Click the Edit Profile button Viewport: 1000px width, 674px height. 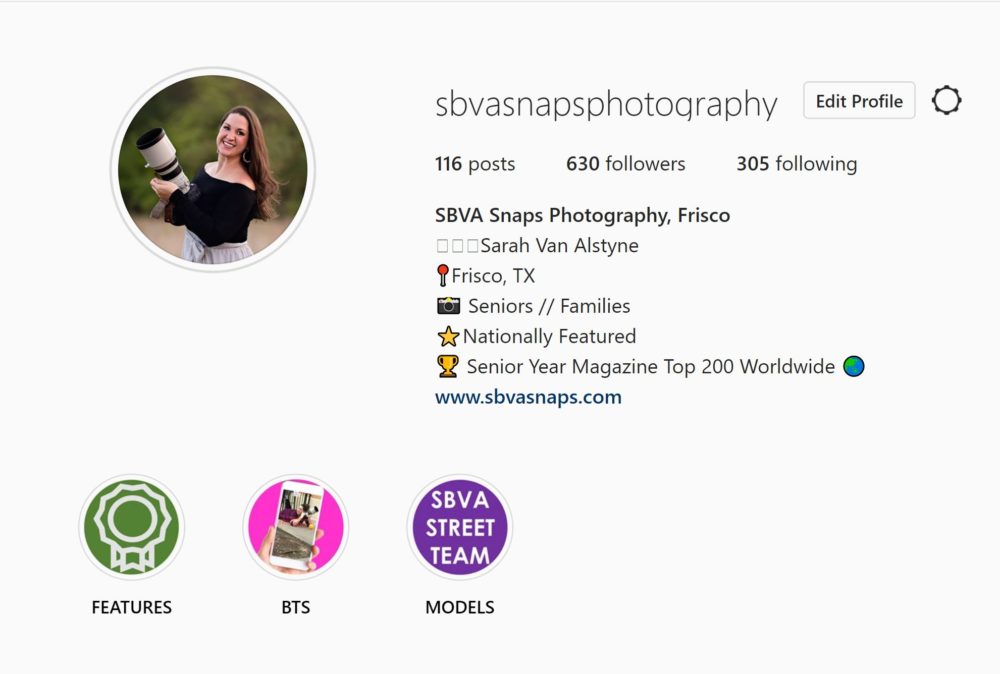tap(859, 101)
